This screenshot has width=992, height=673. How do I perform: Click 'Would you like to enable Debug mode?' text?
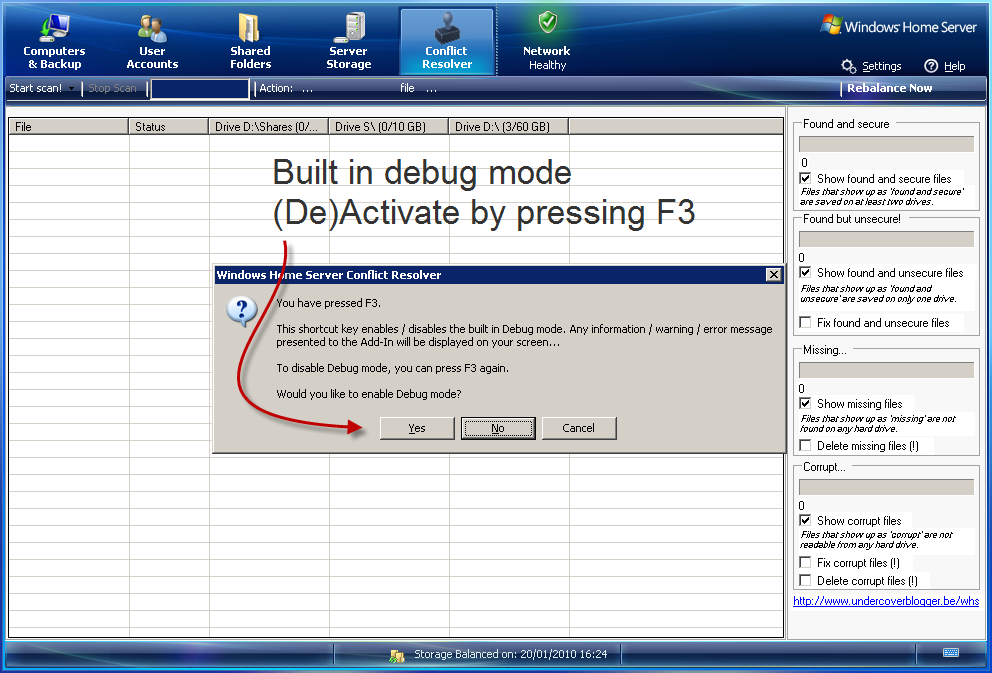coord(369,394)
